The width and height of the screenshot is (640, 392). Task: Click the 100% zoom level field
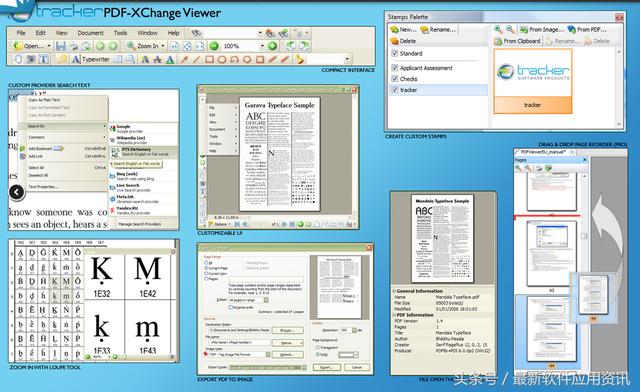241,46
